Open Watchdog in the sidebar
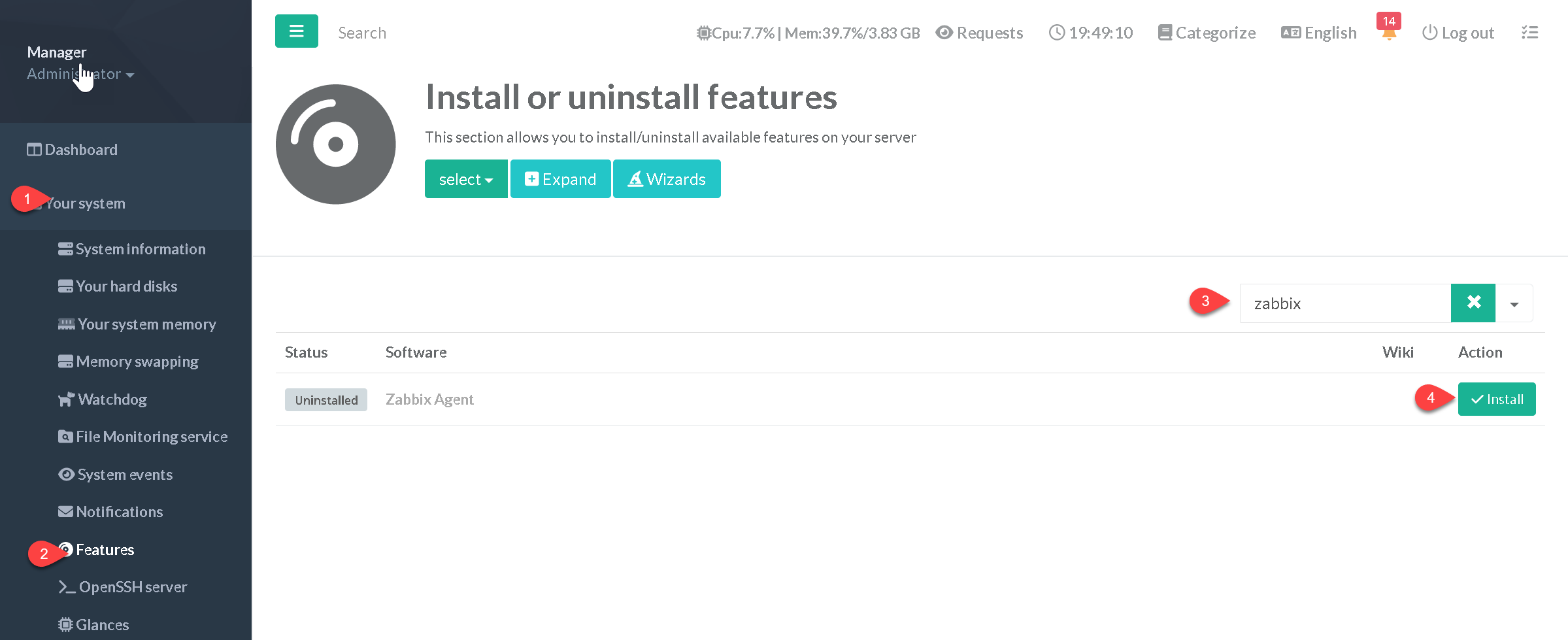Viewport: 1568px width, 640px height. tap(112, 399)
